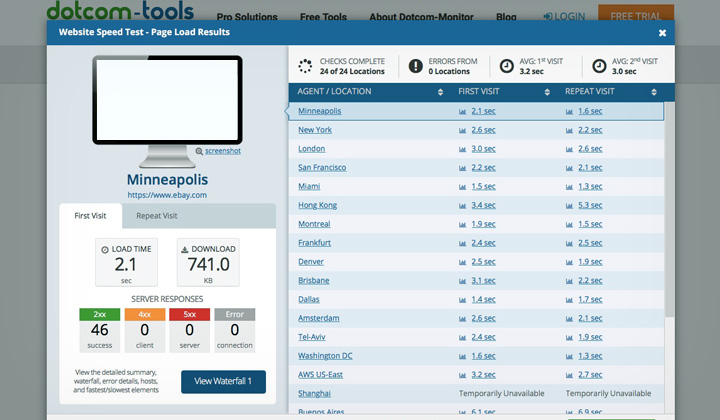Click the AVG 1st visit clock icon
Image resolution: width=720 pixels, height=420 pixels.
pos(506,66)
